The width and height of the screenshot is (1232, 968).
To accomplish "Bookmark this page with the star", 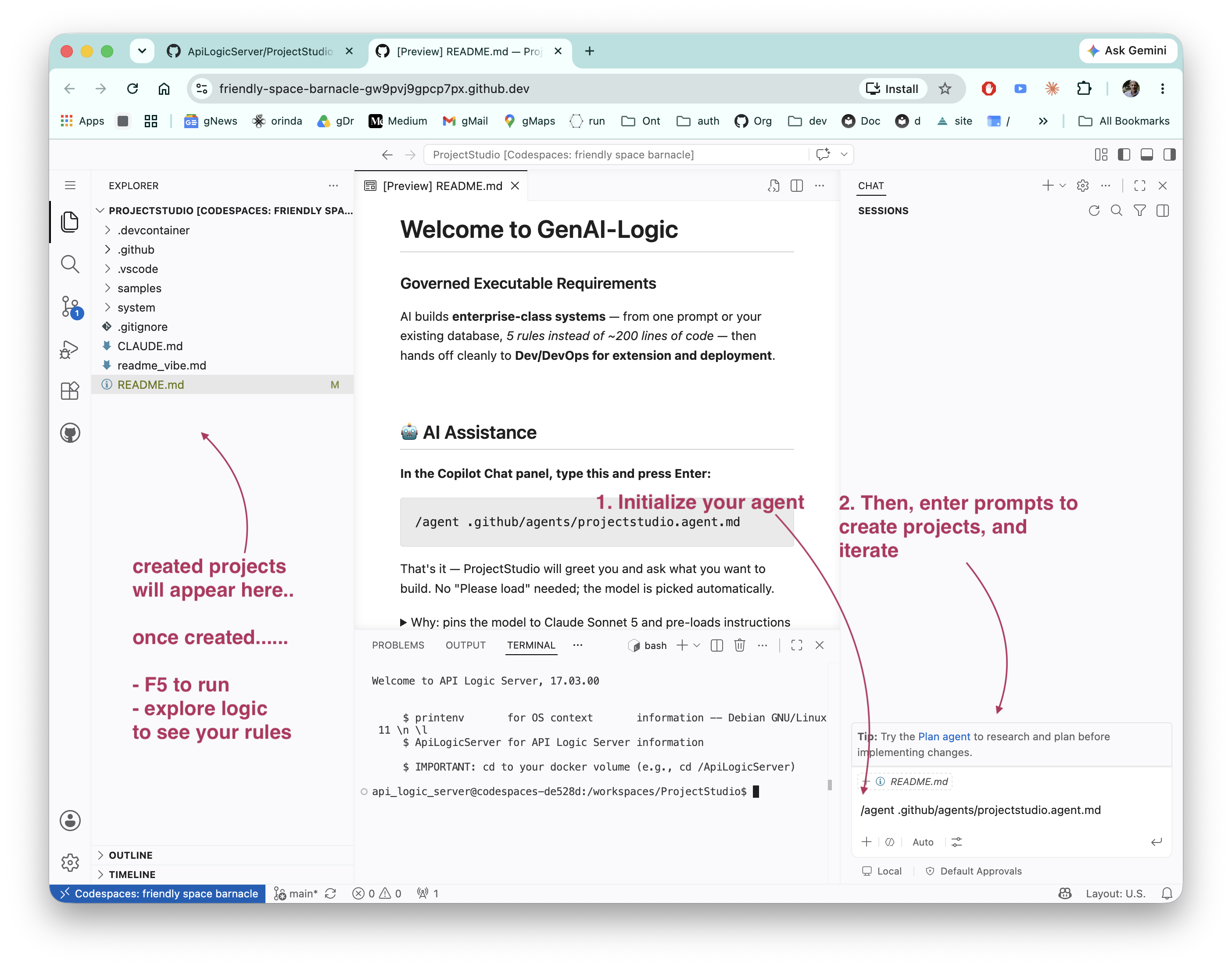I will 945,88.
